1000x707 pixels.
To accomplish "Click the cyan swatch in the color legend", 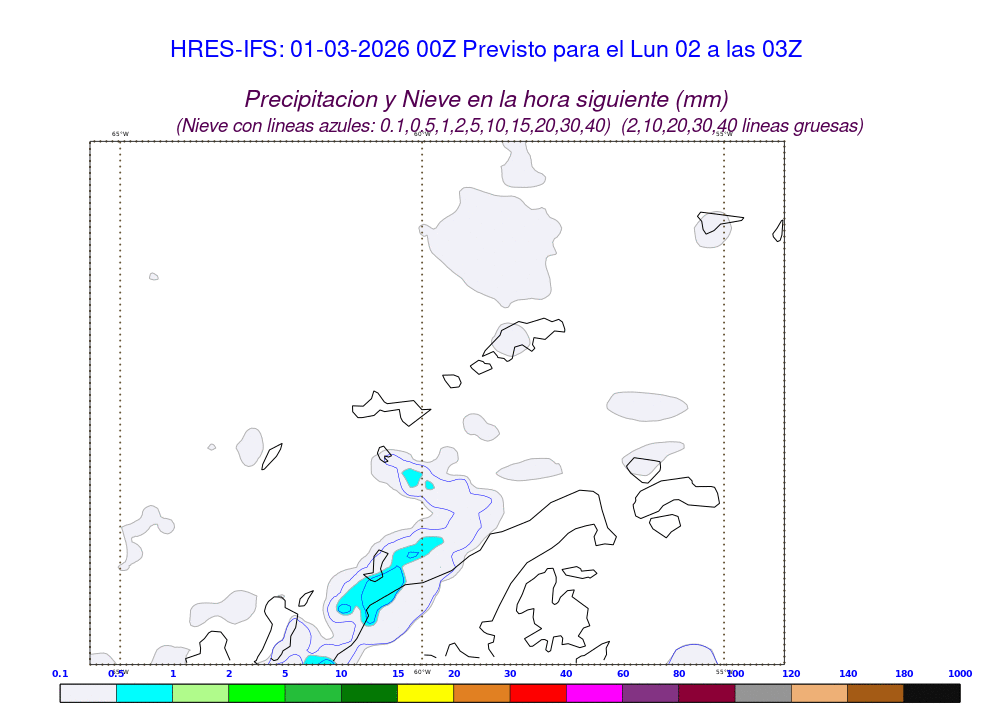I will coord(144,692).
